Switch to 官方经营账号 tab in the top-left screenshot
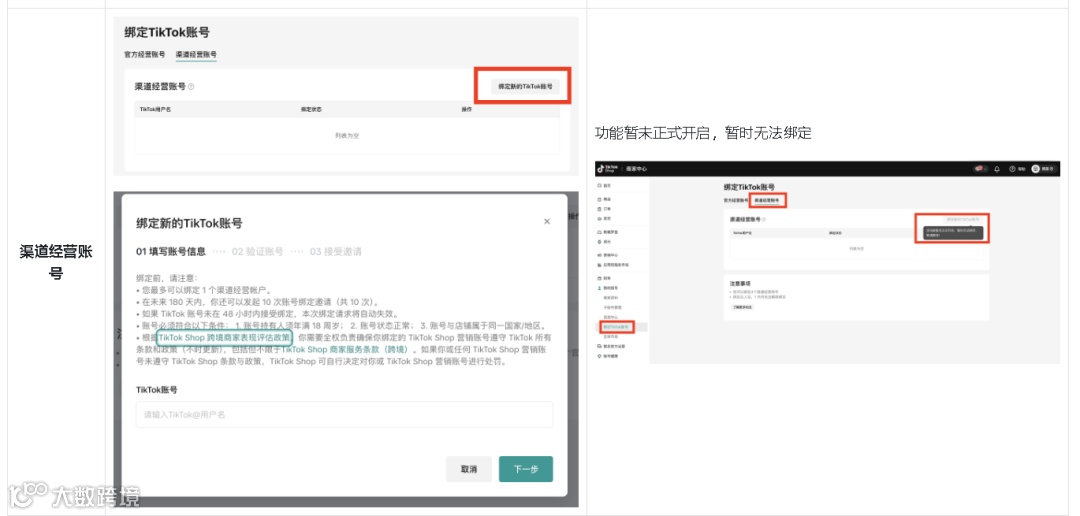 coord(145,54)
